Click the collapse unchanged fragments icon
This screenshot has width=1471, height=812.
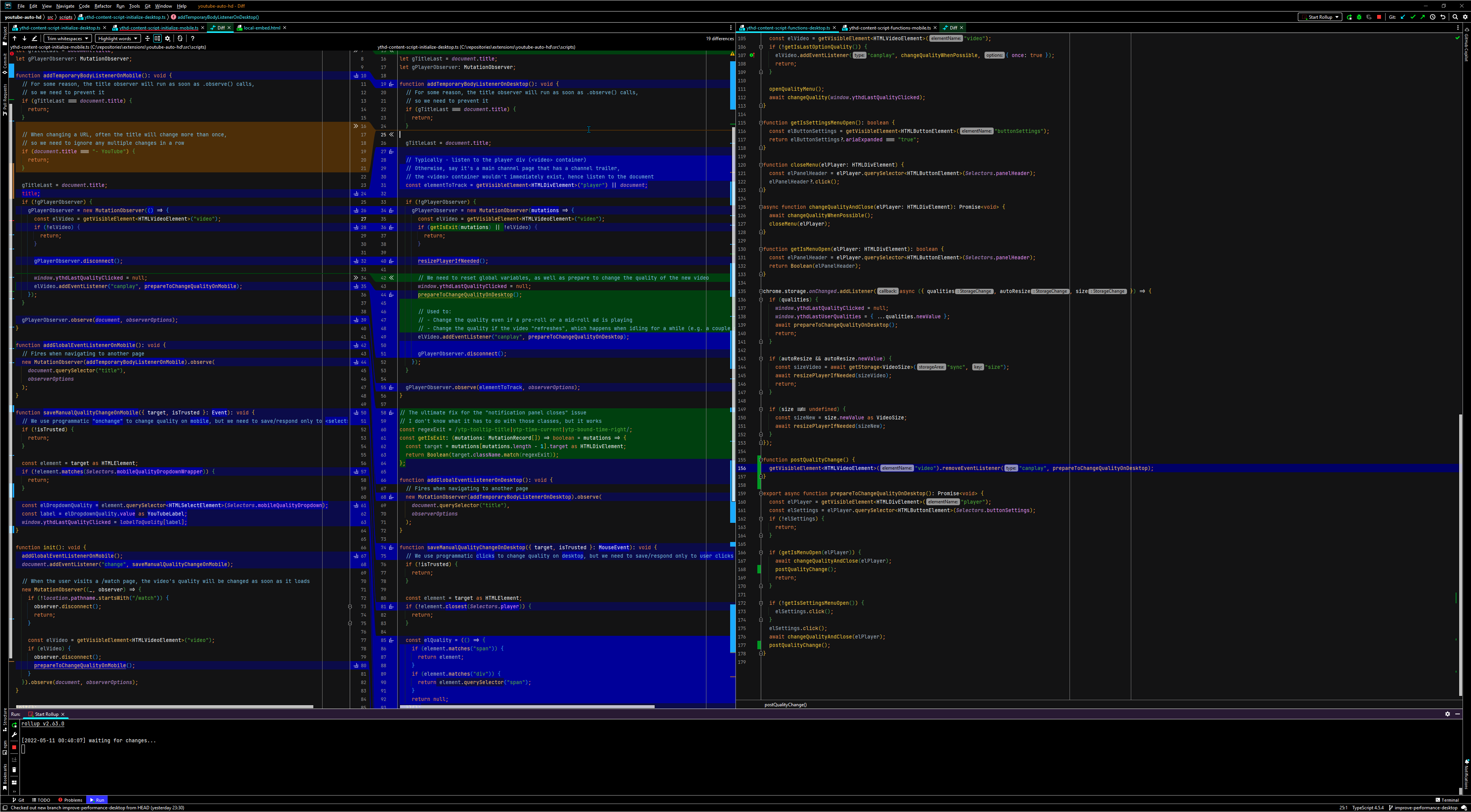click(x=147, y=38)
